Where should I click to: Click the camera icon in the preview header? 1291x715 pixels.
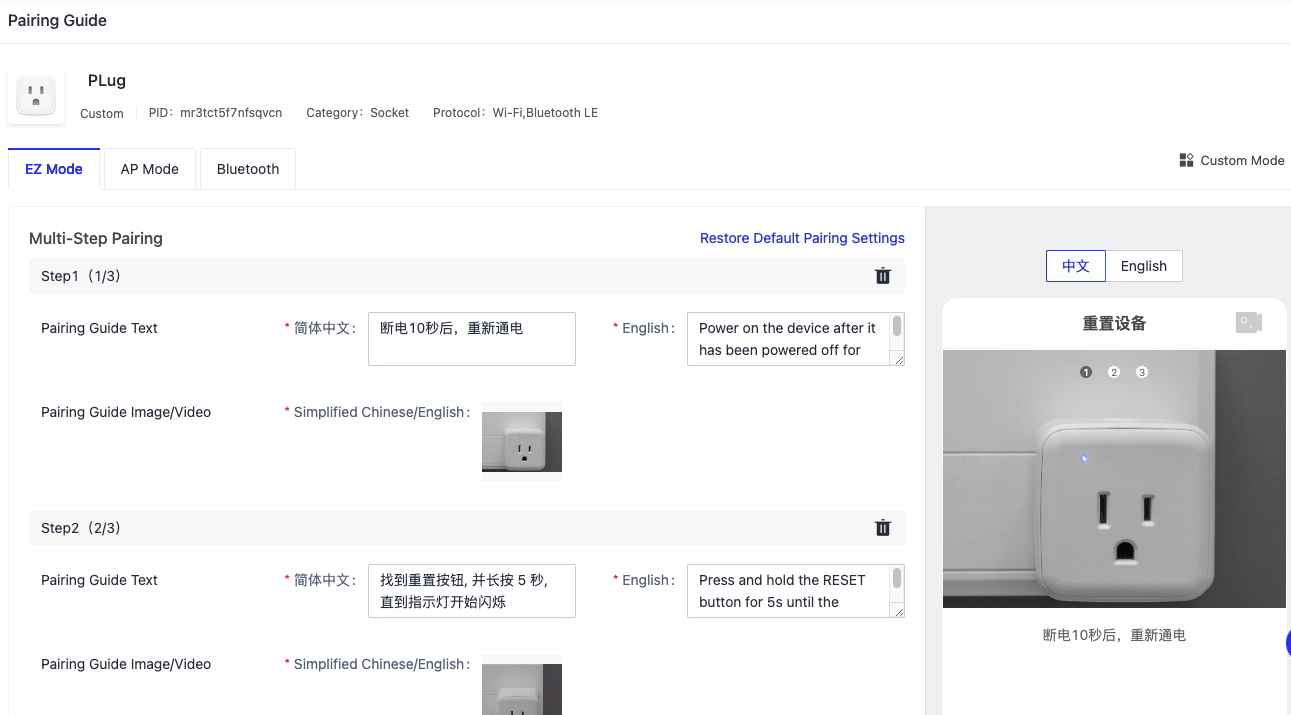click(1248, 322)
